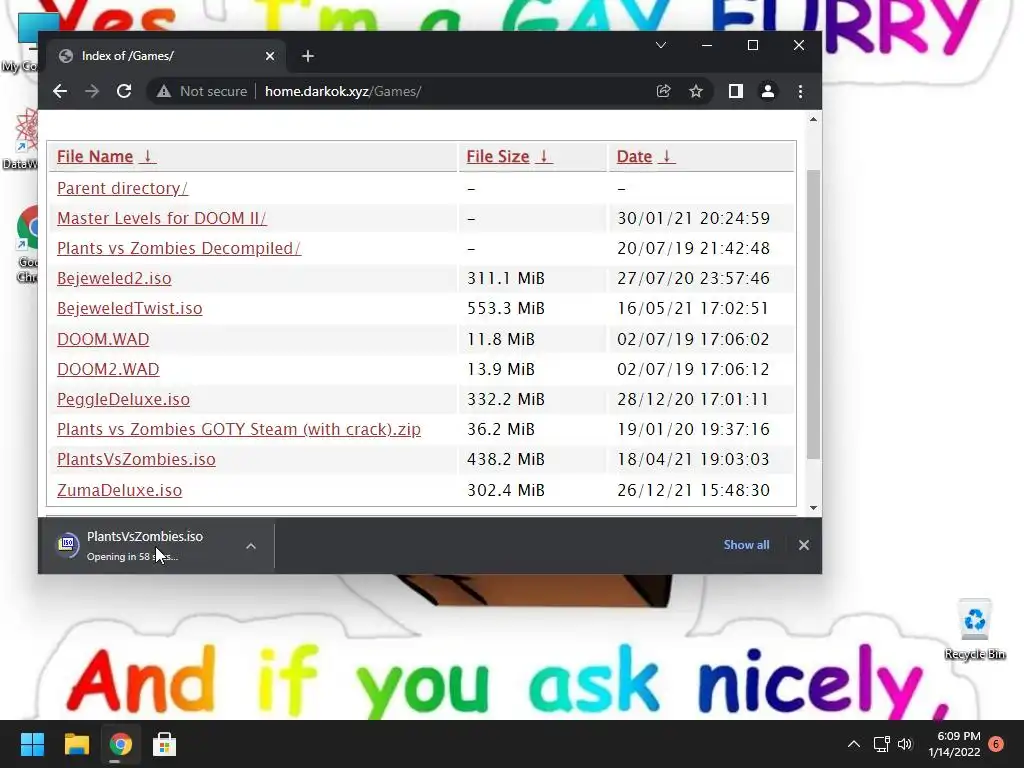Open network status tray icon

(x=882, y=744)
